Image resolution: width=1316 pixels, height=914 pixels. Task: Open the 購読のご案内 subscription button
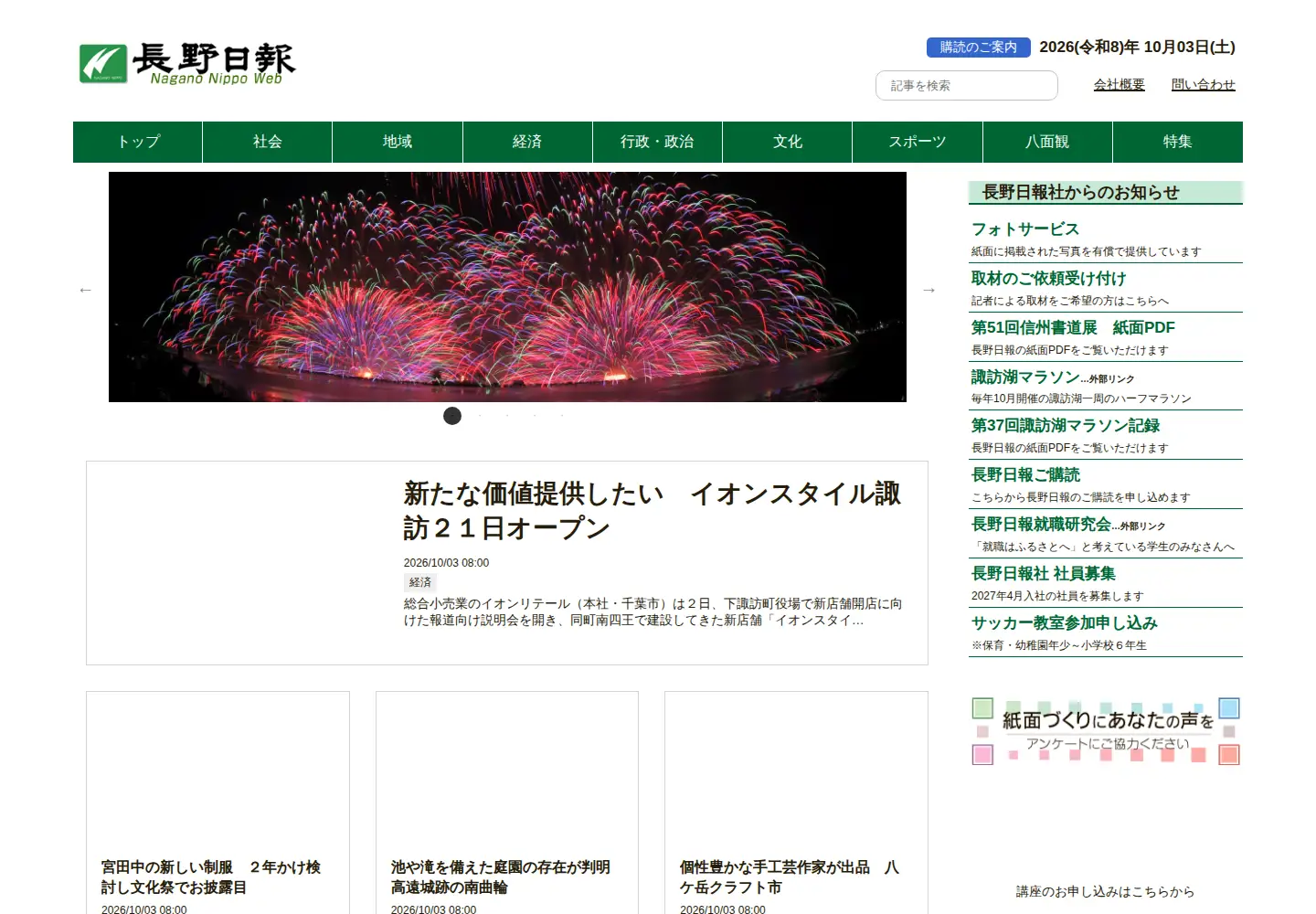[x=979, y=48]
